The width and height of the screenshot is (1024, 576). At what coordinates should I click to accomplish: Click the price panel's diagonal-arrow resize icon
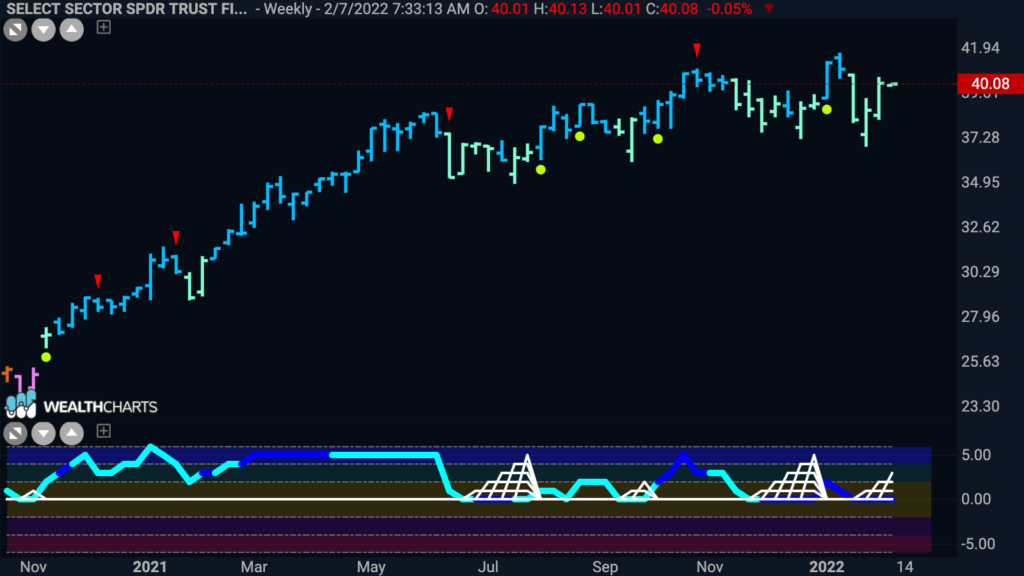[x=15, y=29]
